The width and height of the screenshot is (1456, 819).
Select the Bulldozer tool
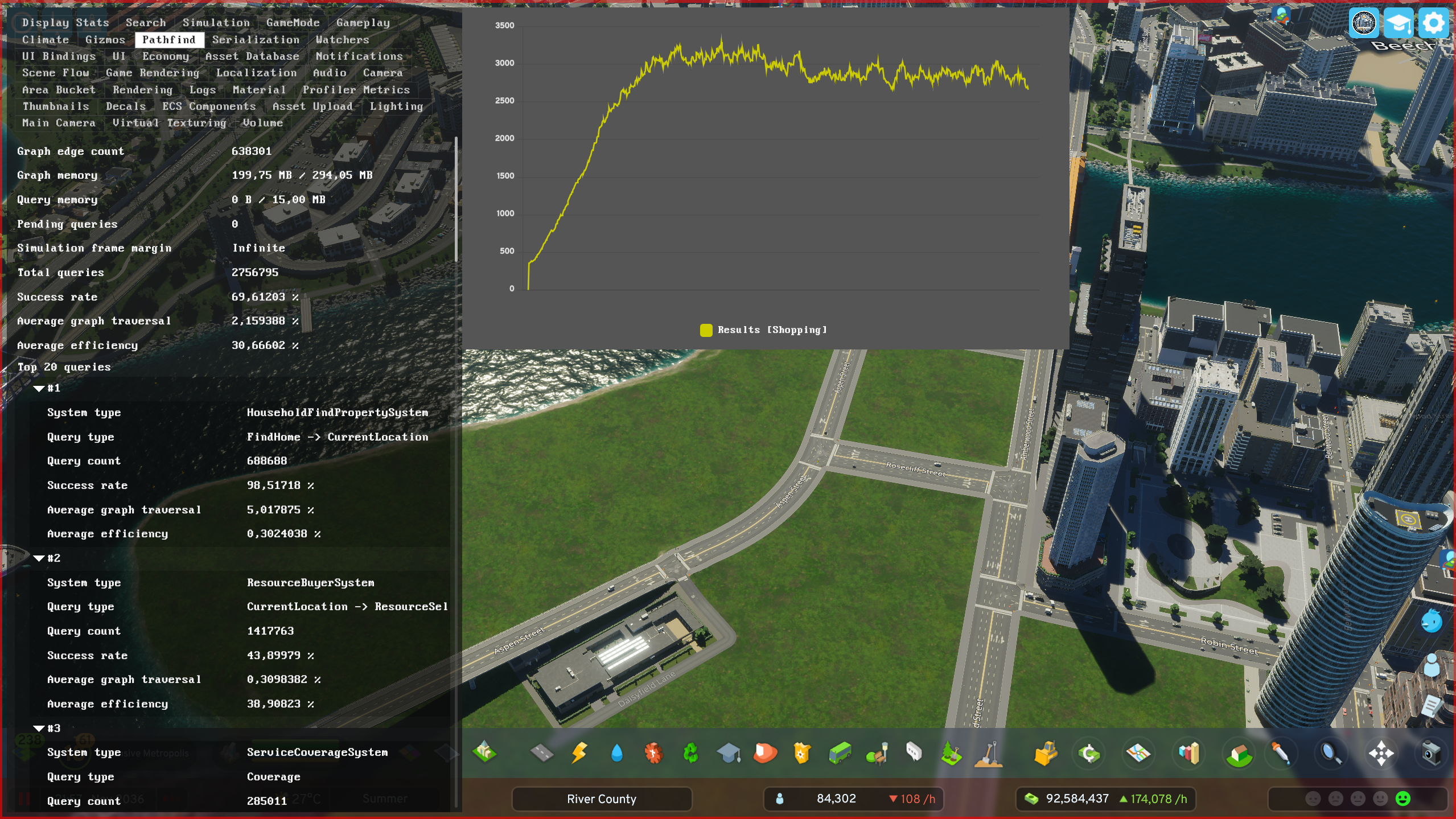click(1046, 753)
